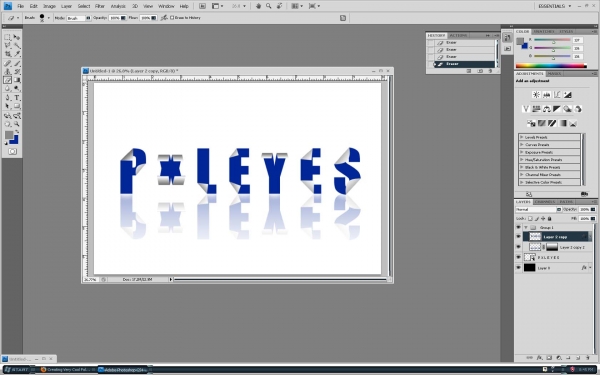Expand Black & White Presets

(522, 167)
